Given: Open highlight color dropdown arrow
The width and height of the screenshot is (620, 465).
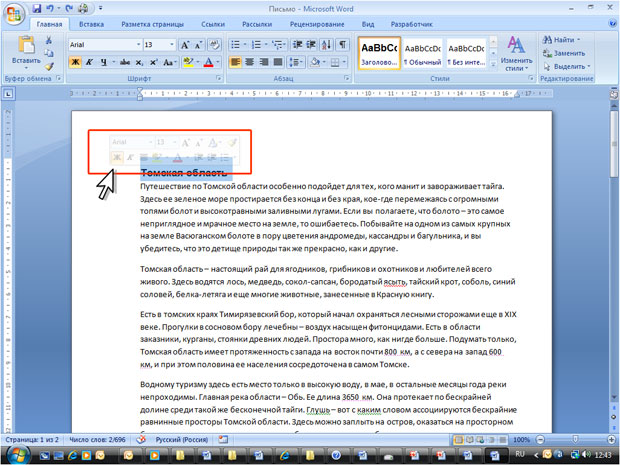Looking at the screenshot, I should click(x=198, y=62).
